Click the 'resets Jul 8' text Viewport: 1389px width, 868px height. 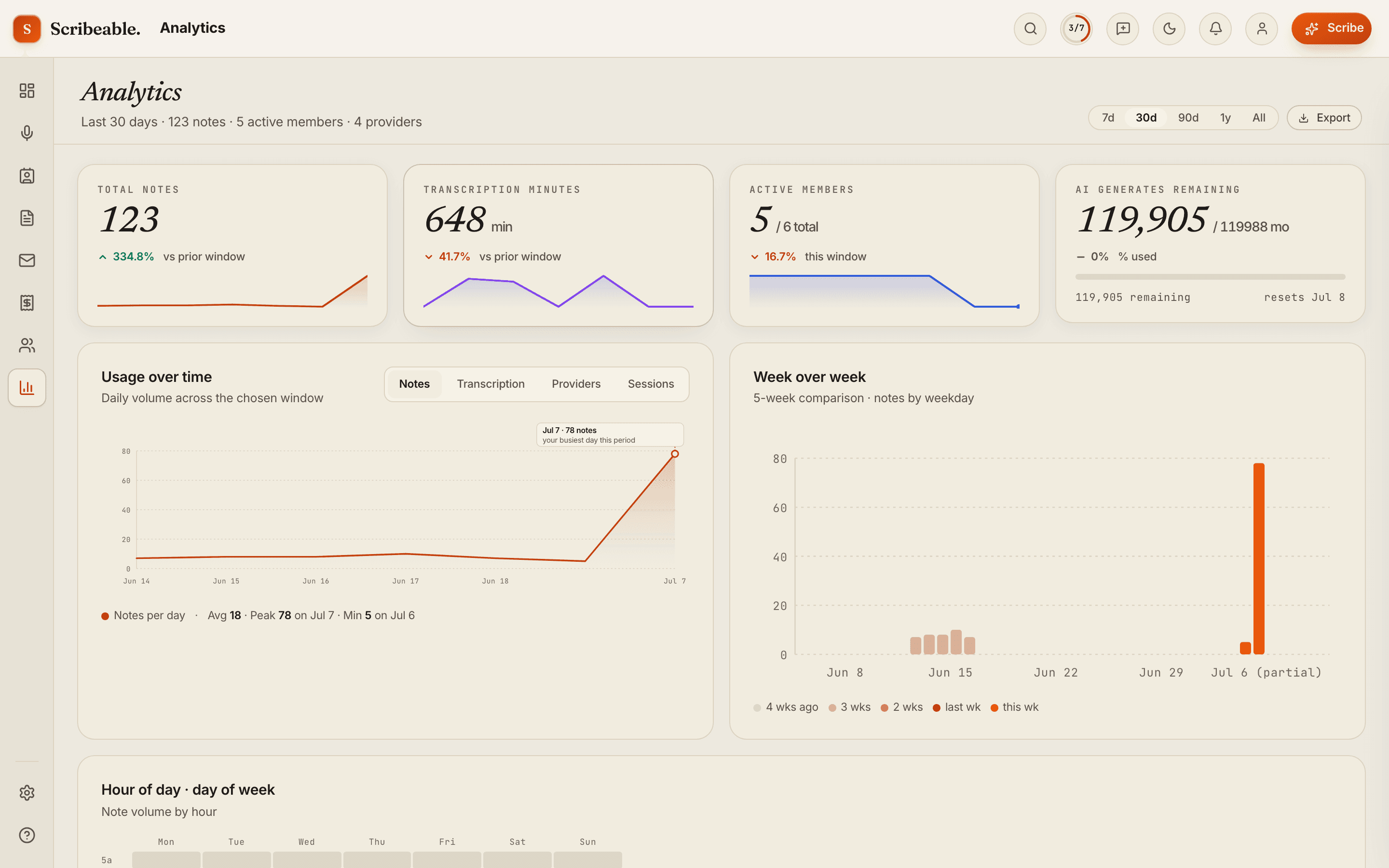point(1304,298)
